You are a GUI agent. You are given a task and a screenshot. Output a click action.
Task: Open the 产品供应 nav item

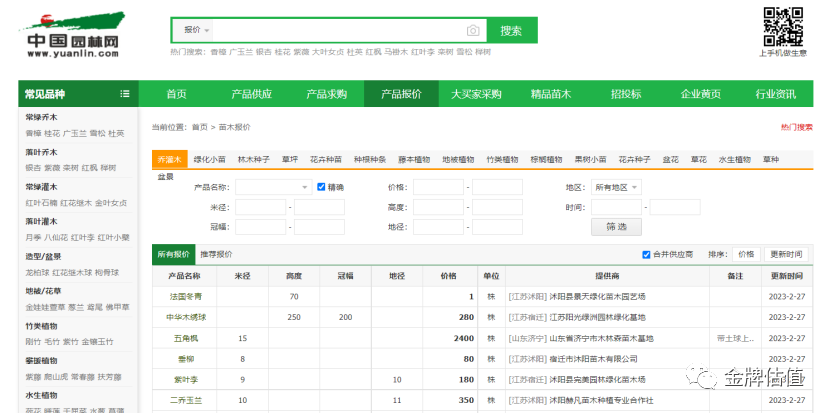pyautogui.click(x=251, y=94)
